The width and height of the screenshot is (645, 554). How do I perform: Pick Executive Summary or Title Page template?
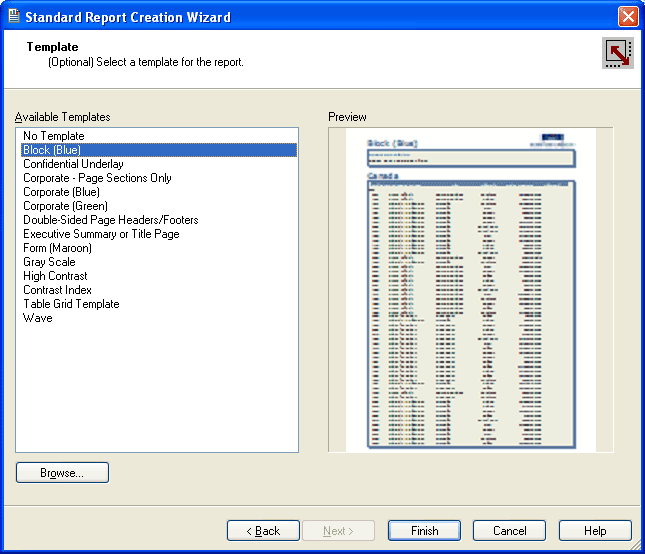pos(101,234)
